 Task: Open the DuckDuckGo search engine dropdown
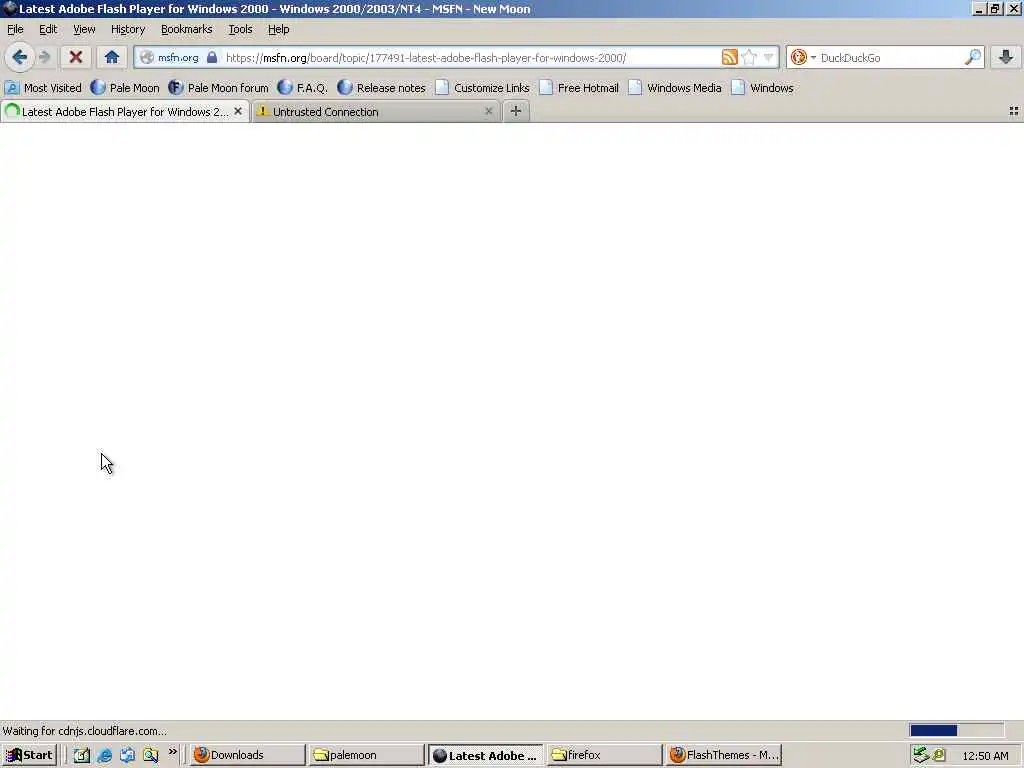(x=803, y=57)
